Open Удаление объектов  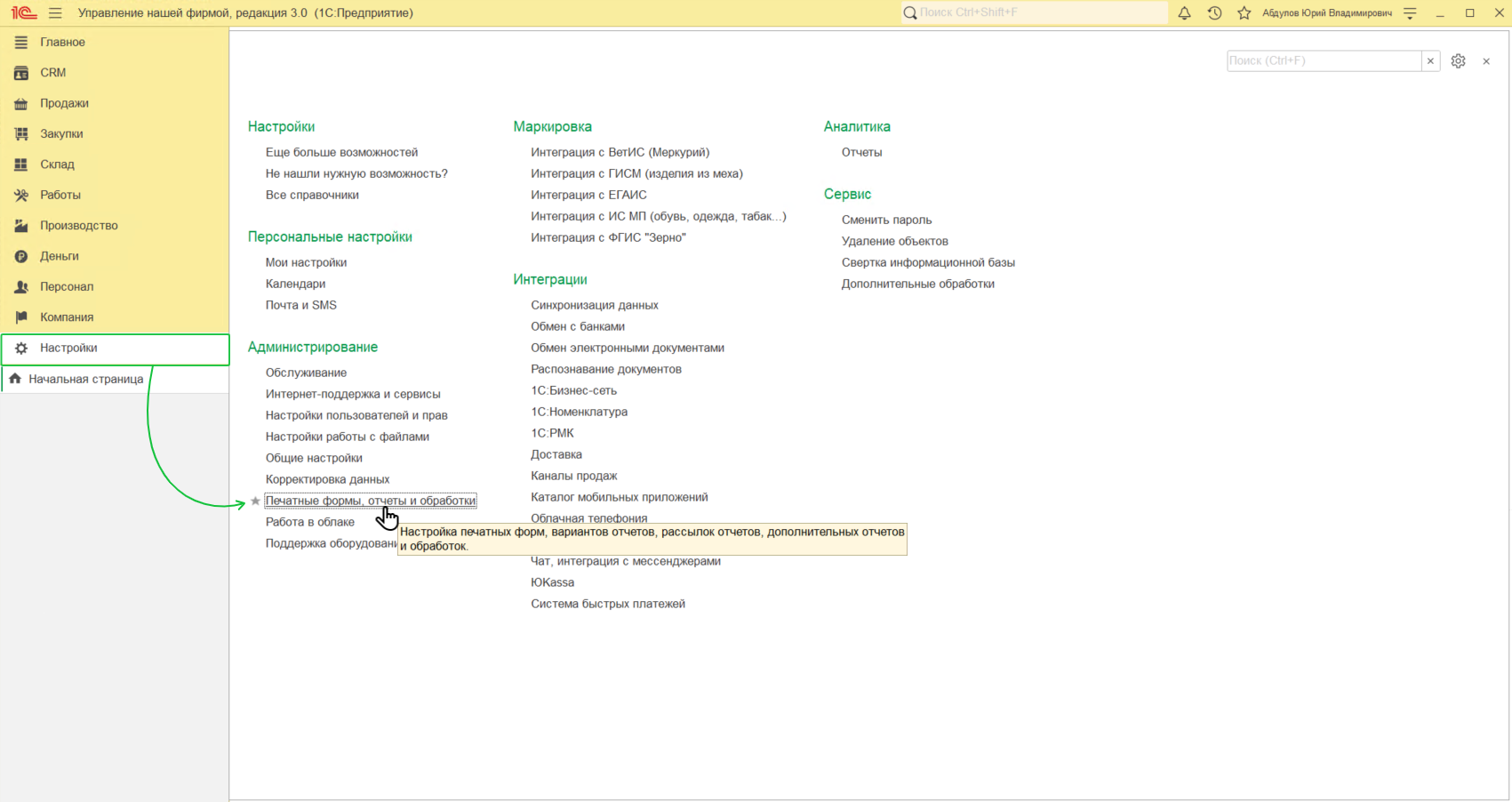[x=894, y=241]
